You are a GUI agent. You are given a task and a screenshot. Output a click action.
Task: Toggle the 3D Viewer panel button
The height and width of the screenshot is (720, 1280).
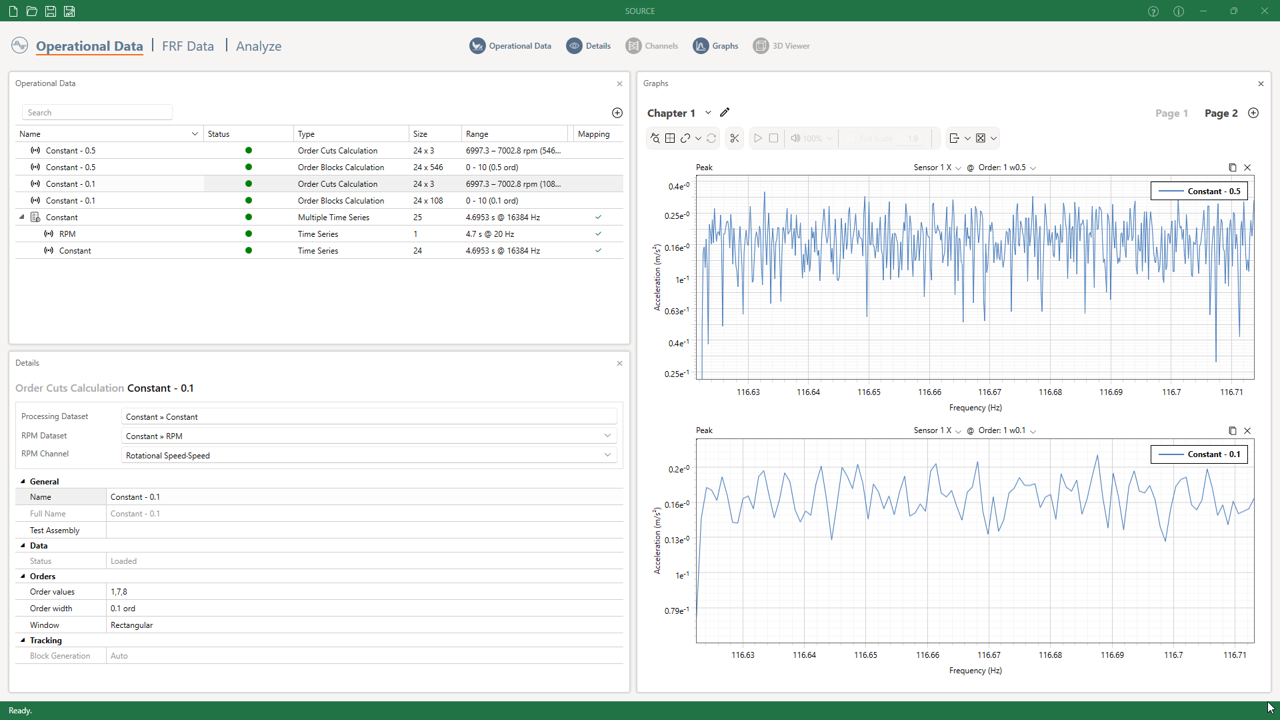[782, 46]
